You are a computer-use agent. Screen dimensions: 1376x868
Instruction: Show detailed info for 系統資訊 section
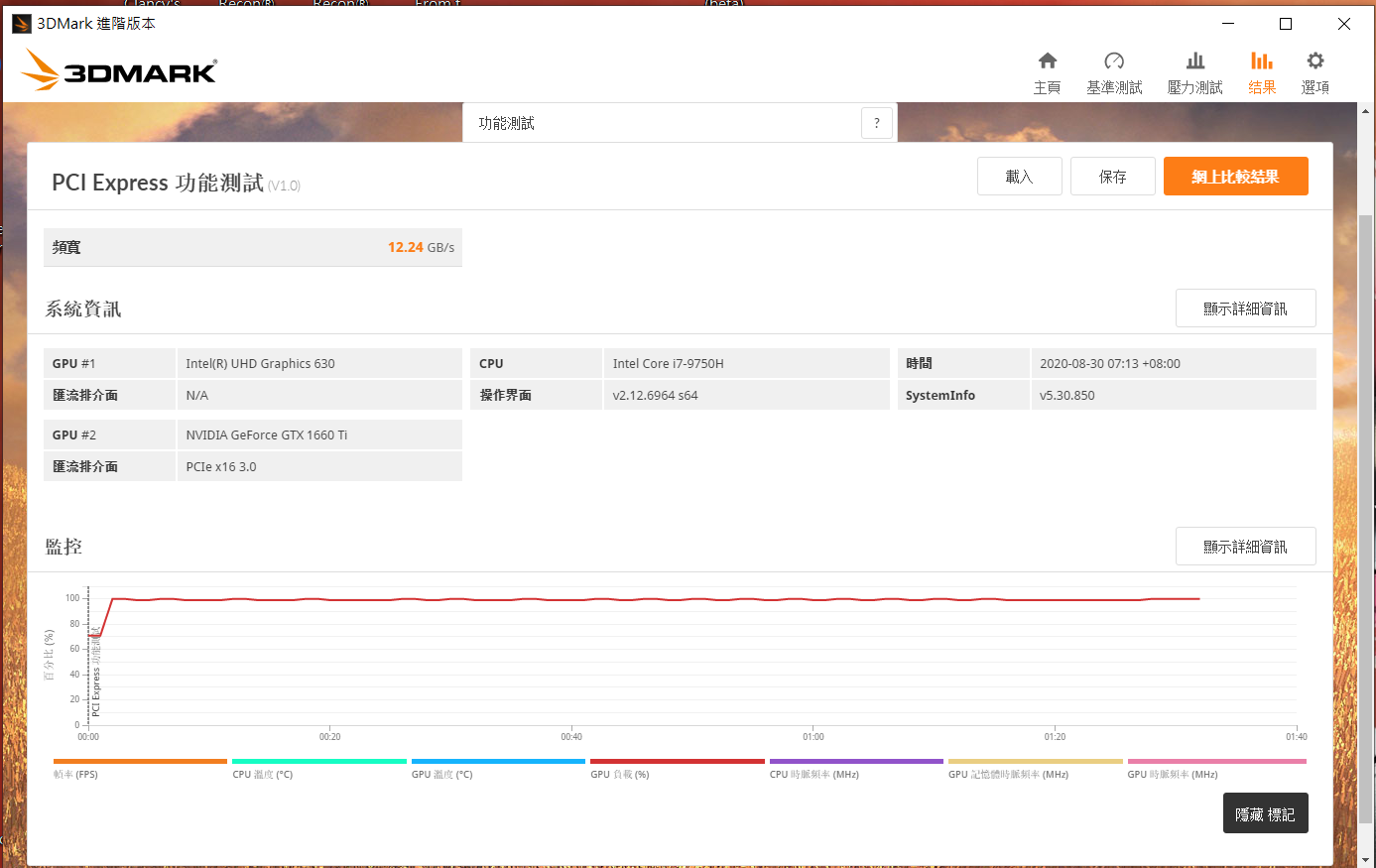[x=1246, y=309]
